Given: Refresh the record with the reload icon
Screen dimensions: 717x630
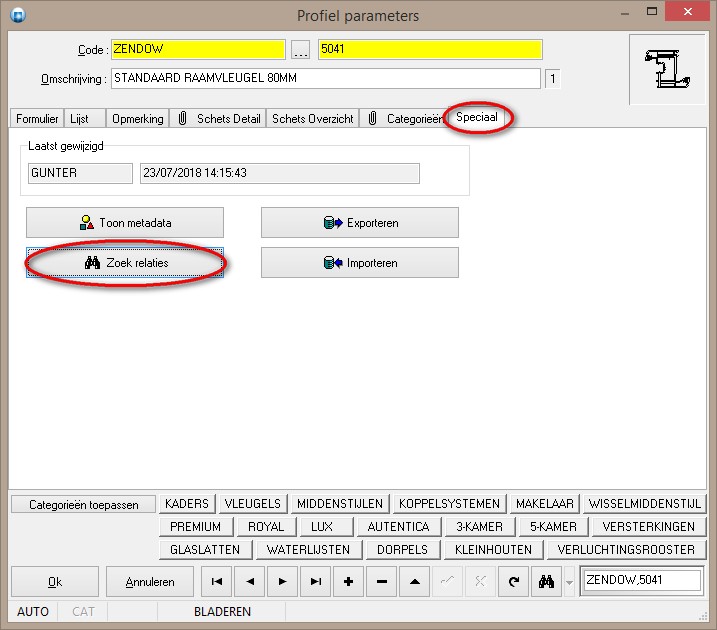Looking at the screenshot, I should [x=513, y=582].
